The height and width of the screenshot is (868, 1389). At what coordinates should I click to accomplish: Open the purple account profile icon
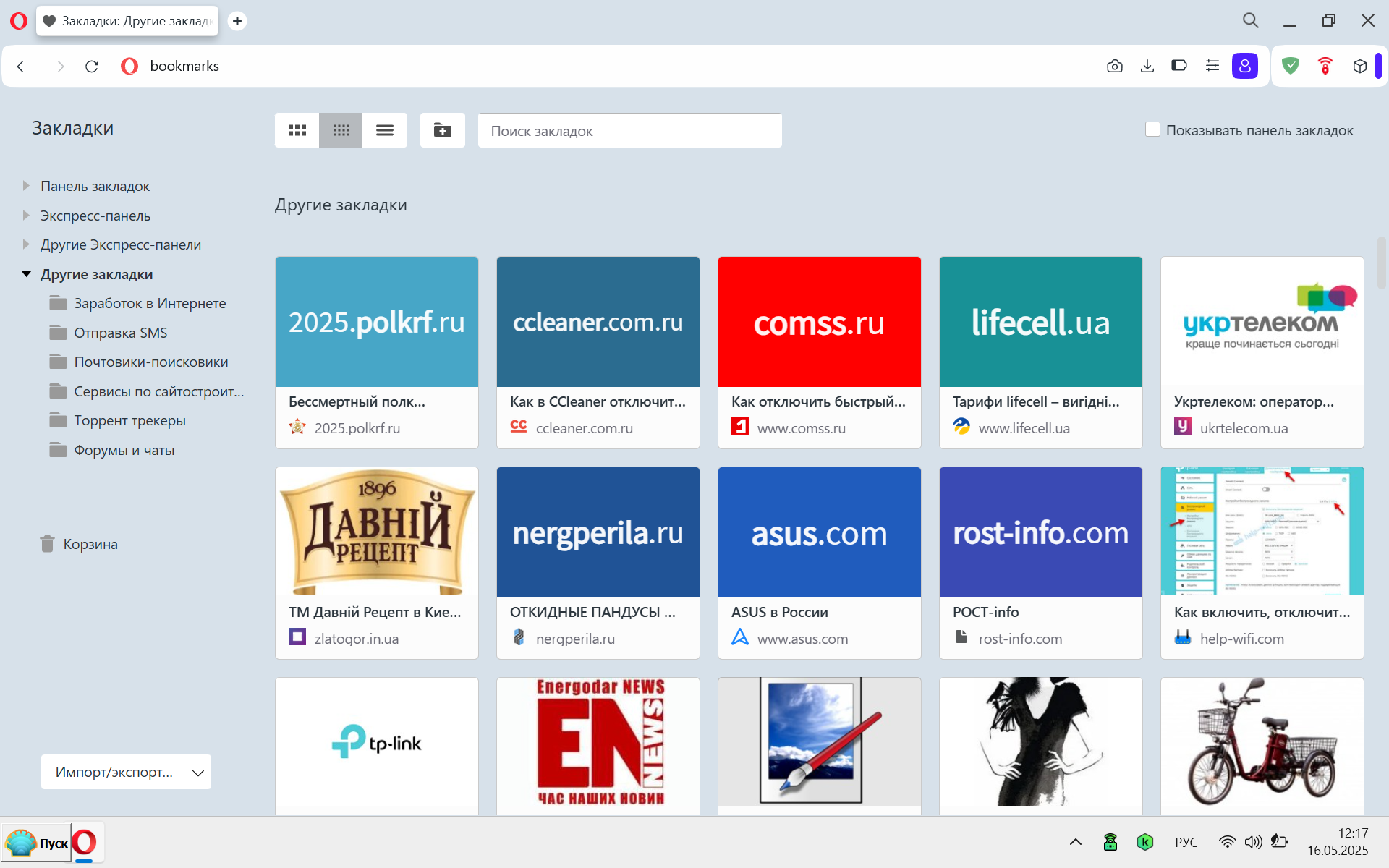click(x=1245, y=66)
